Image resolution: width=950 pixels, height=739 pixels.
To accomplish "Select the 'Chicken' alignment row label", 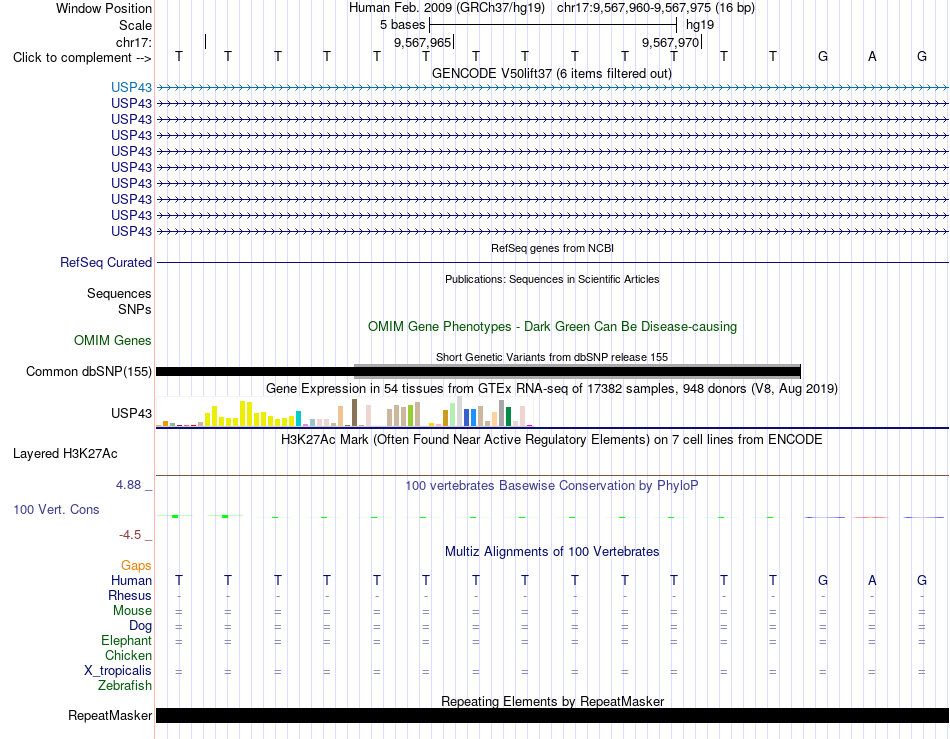I will pyautogui.click(x=128, y=655).
